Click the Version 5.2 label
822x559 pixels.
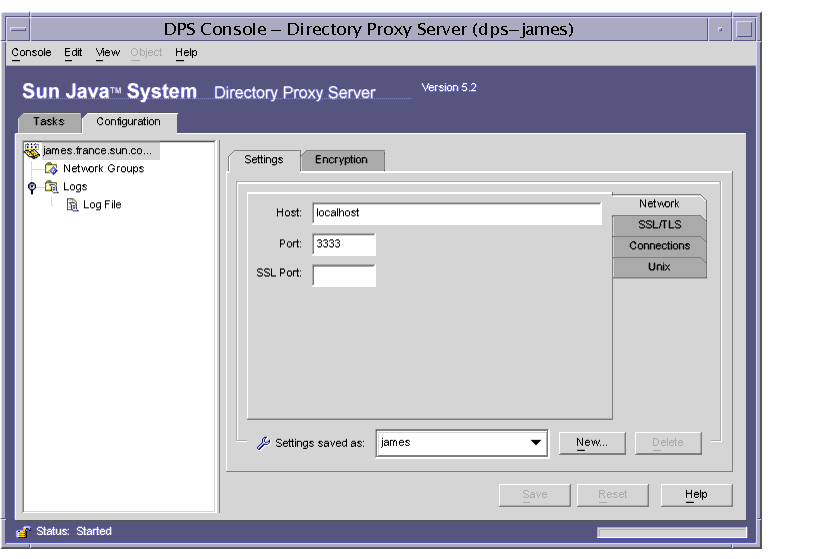pyautogui.click(x=449, y=88)
